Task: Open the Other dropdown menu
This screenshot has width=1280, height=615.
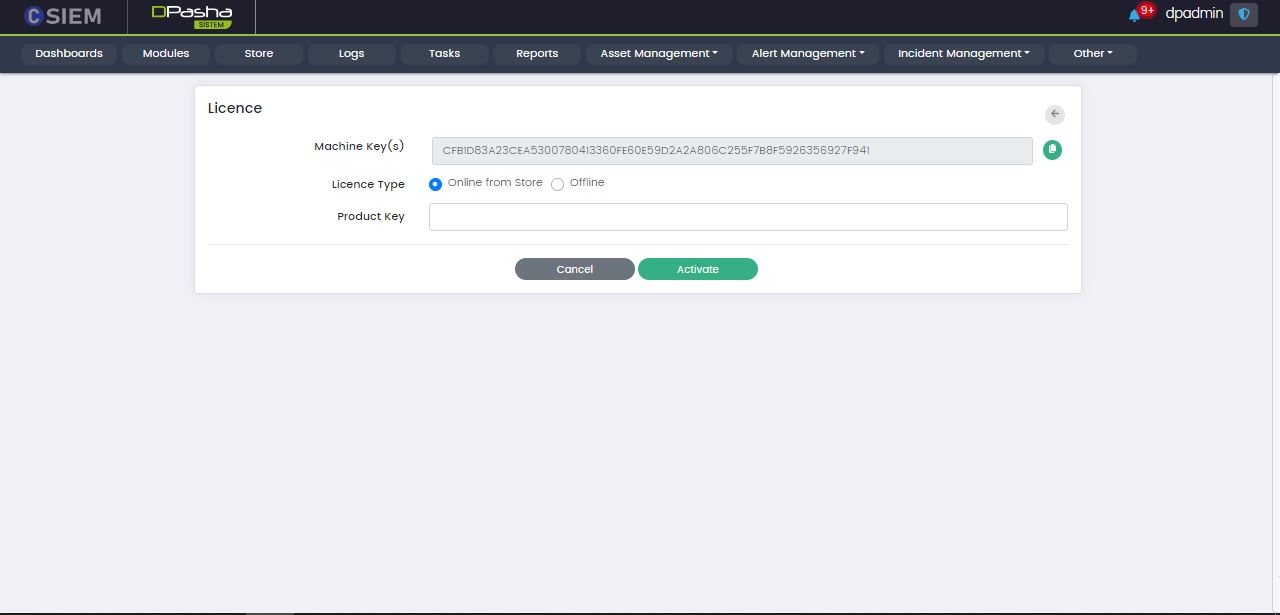Action: coord(1092,54)
